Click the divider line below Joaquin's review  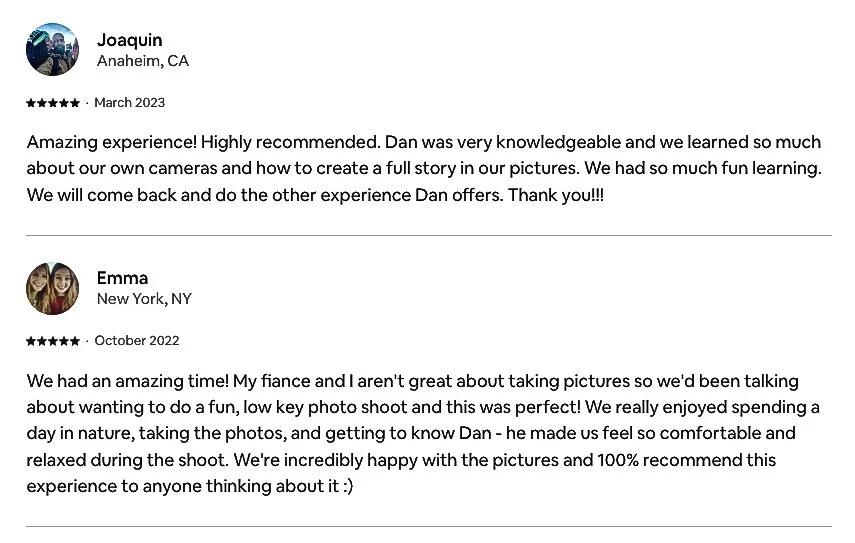[x=429, y=236]
